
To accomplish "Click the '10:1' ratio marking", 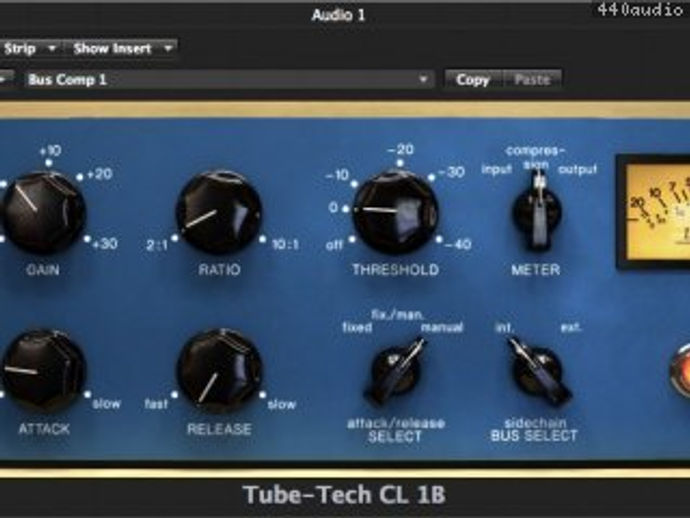I will (285, 244).
